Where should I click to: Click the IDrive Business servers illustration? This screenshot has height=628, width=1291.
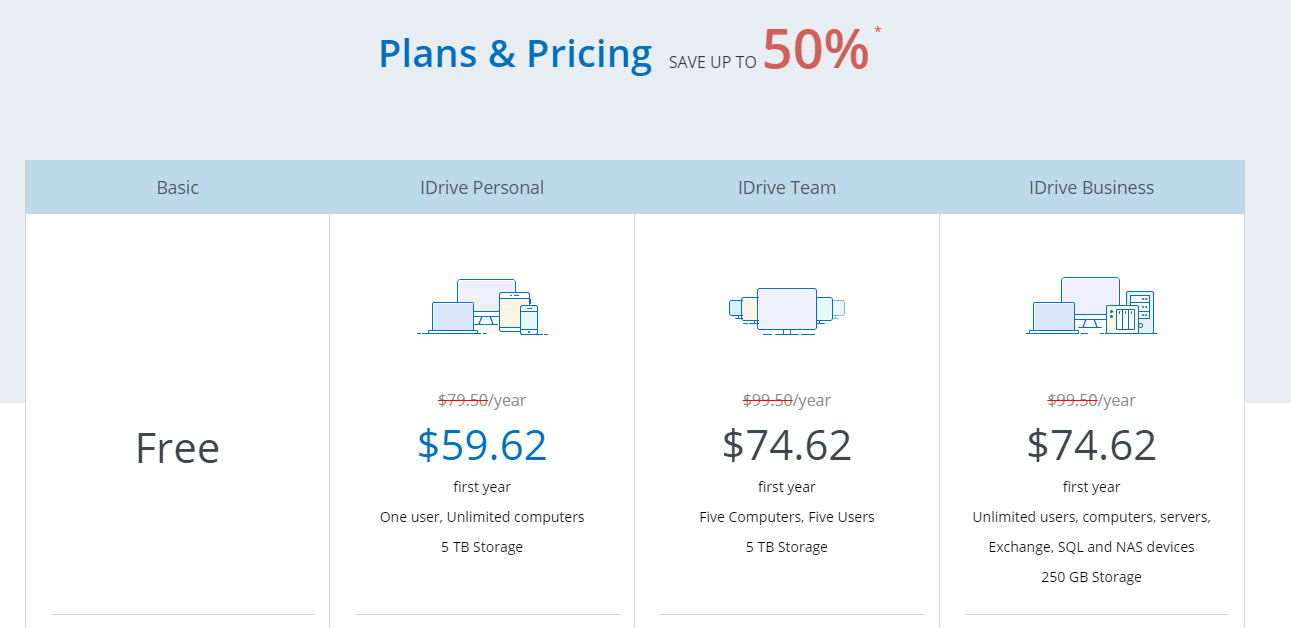point(1092,306)
